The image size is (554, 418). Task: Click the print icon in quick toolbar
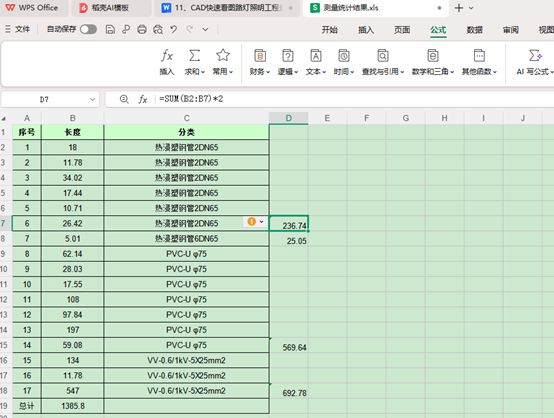[142, 29]
